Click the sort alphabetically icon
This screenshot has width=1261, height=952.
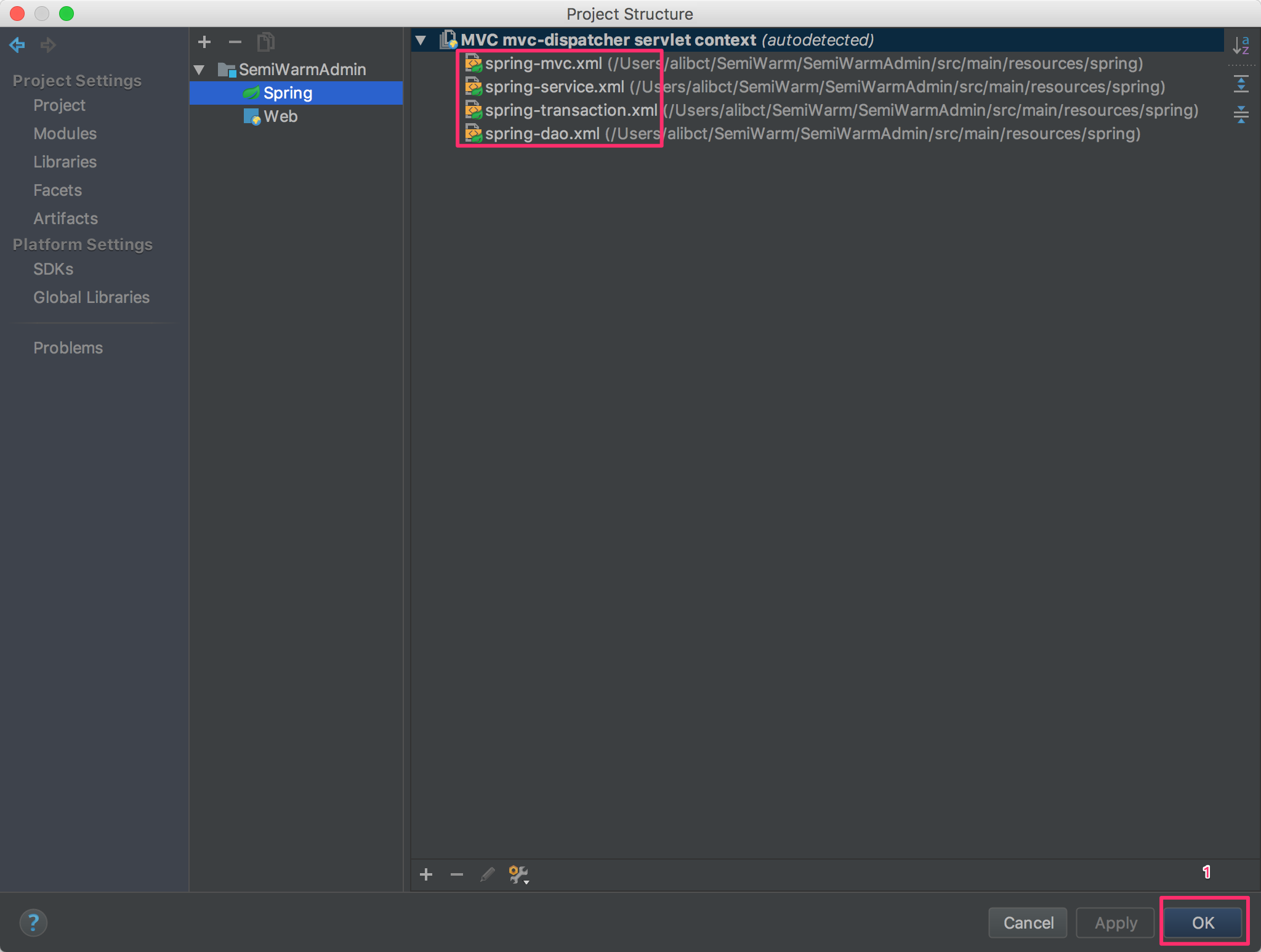1241,45
